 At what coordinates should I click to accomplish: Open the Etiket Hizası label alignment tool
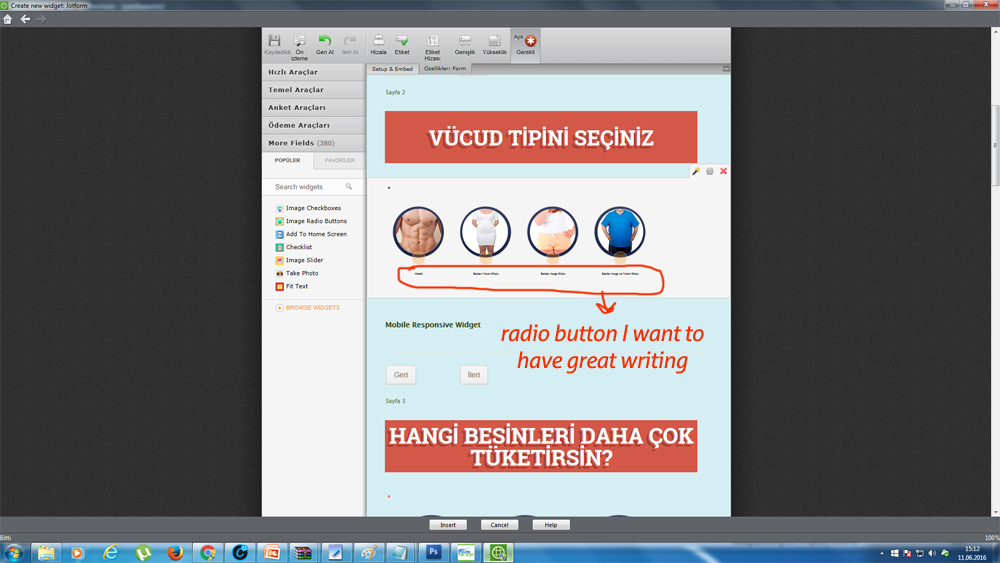click(x=432, y=45)
